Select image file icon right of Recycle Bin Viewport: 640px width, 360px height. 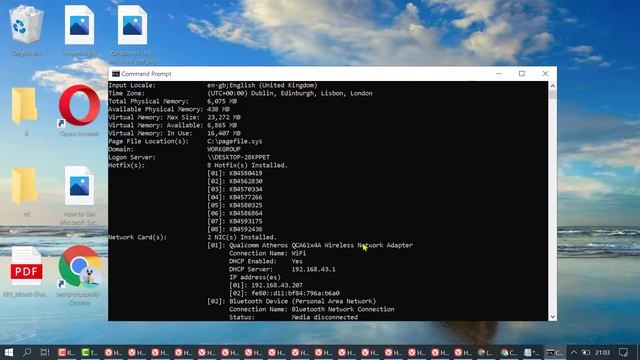click(79, 25)
